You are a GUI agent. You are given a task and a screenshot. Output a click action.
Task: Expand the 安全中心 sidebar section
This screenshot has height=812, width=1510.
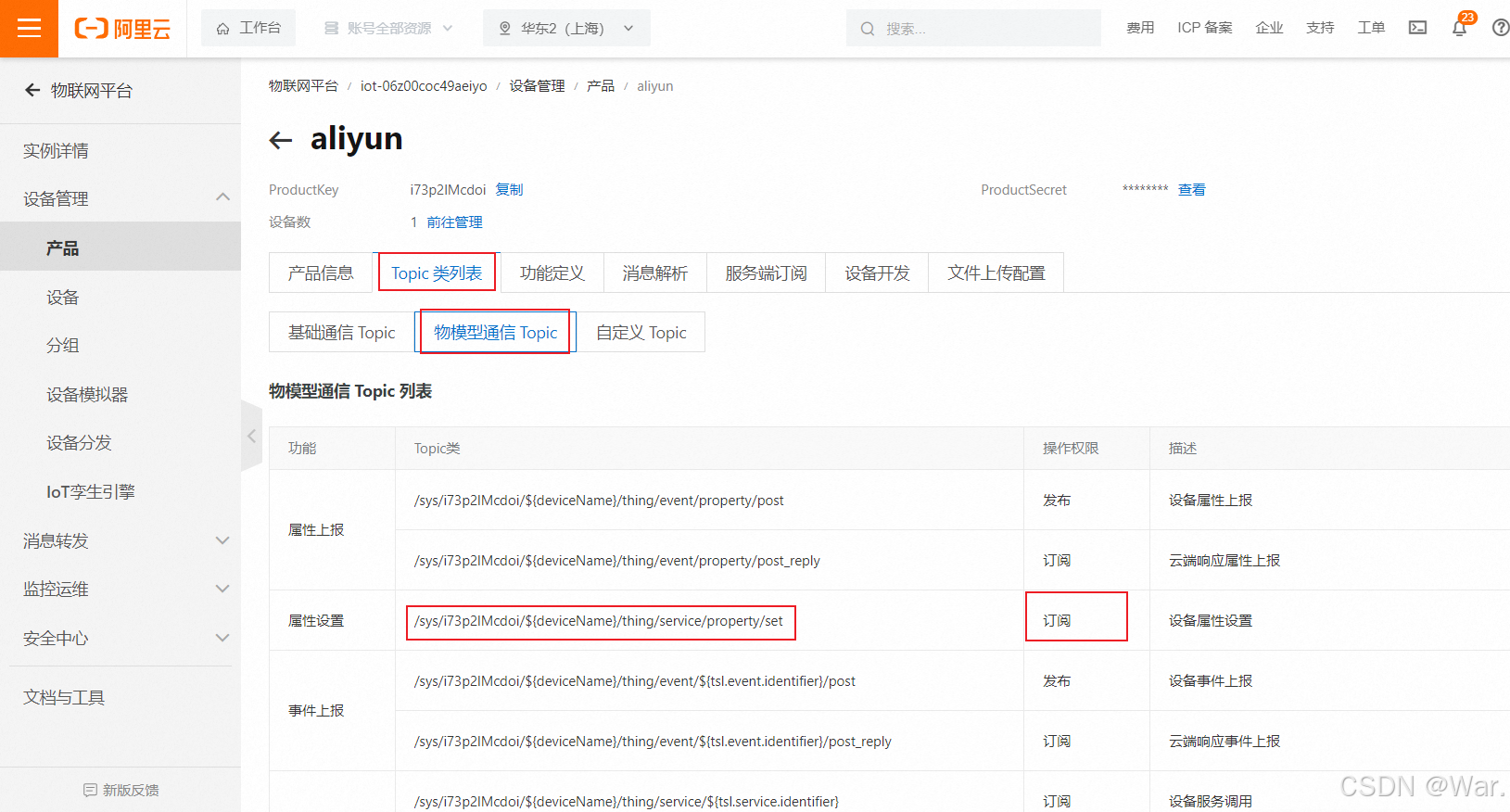click(121, 638)
